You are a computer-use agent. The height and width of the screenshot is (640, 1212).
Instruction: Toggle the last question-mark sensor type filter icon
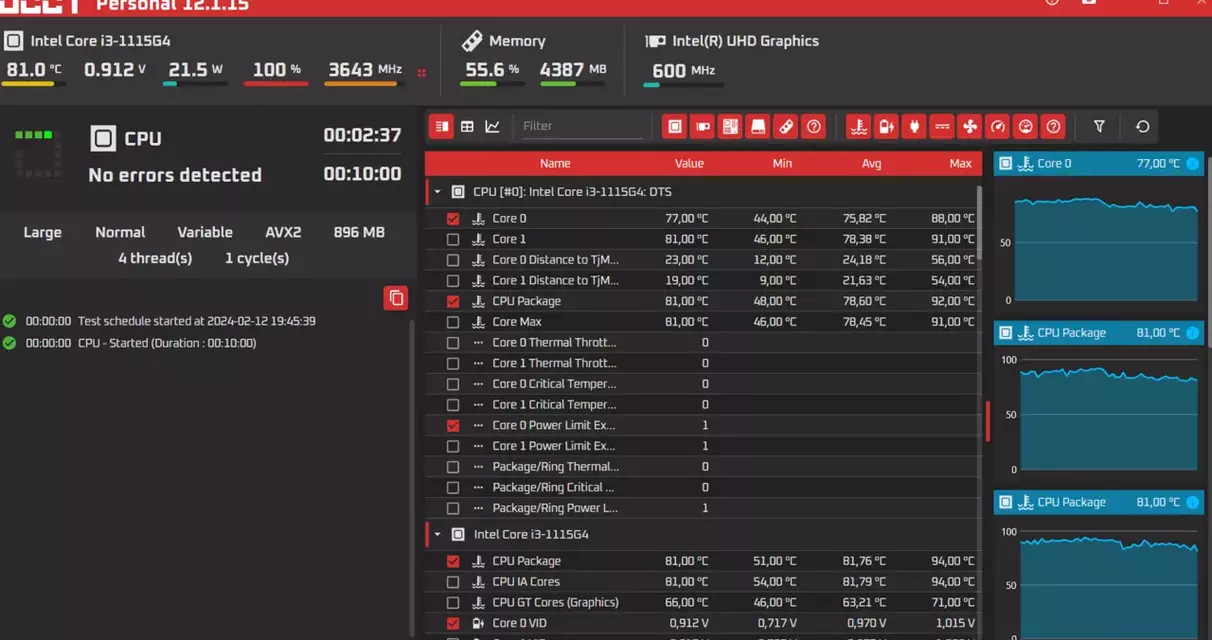[x=1053, y=126]
